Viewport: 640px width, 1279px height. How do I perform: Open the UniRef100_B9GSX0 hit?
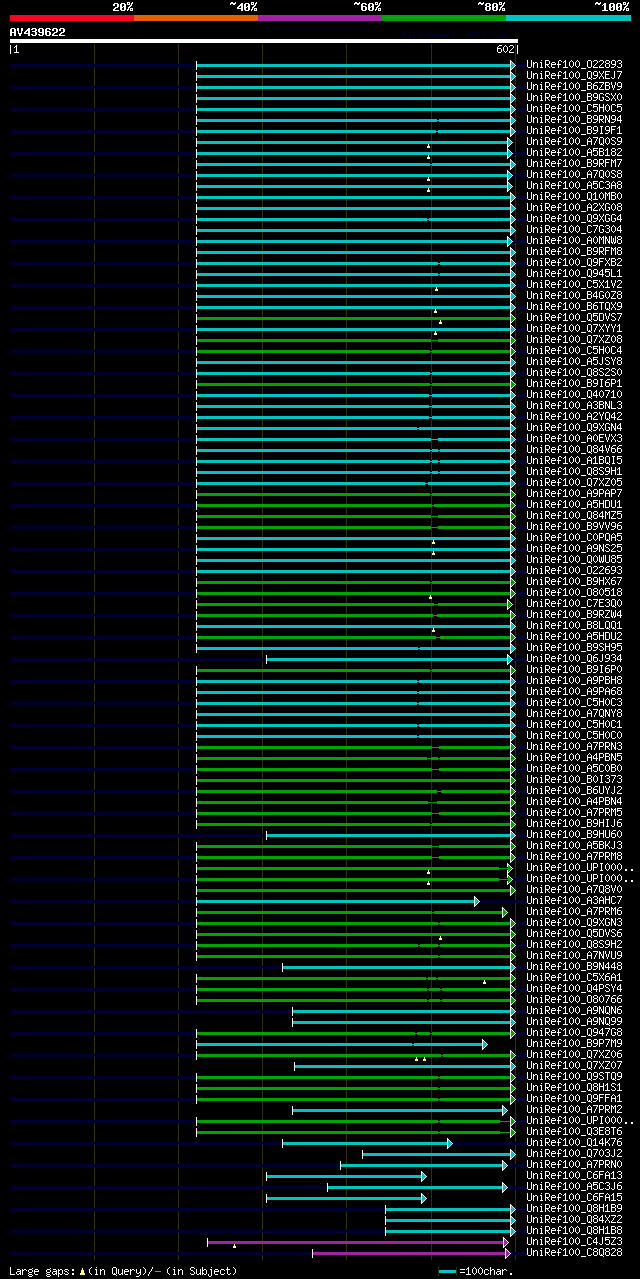(574, 97)
